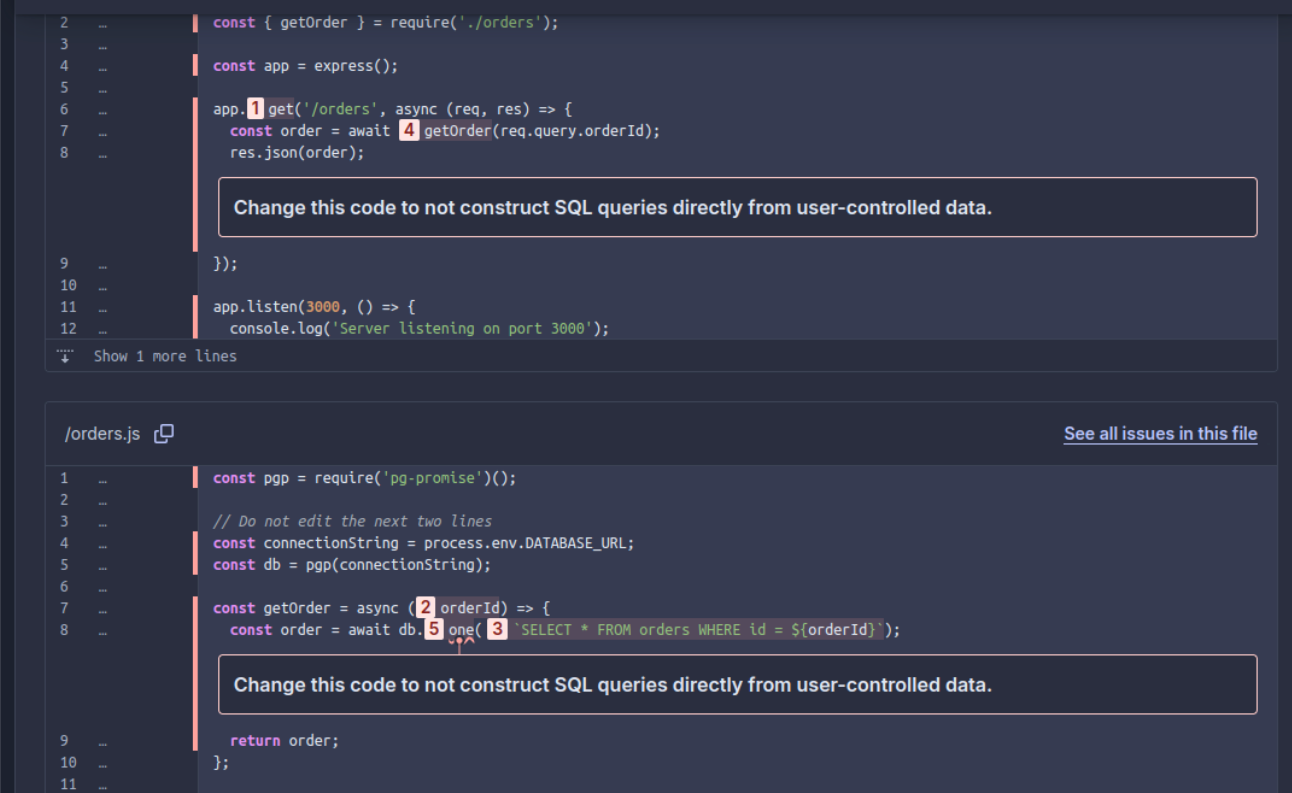The width and height of the screenshot is (1292, 793).
Task: Select flow marker 2 beside orderId parameter
Action: coord(426,607)
